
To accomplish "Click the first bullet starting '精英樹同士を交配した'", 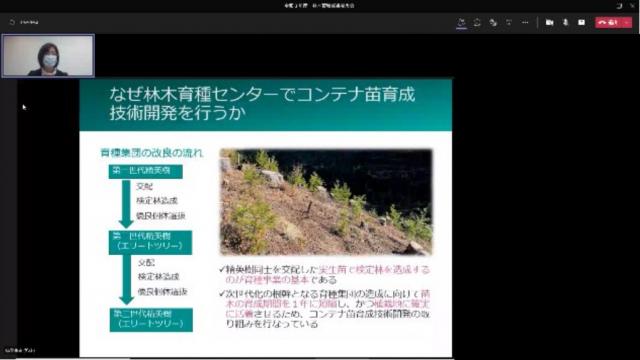I will coord(324,275).
